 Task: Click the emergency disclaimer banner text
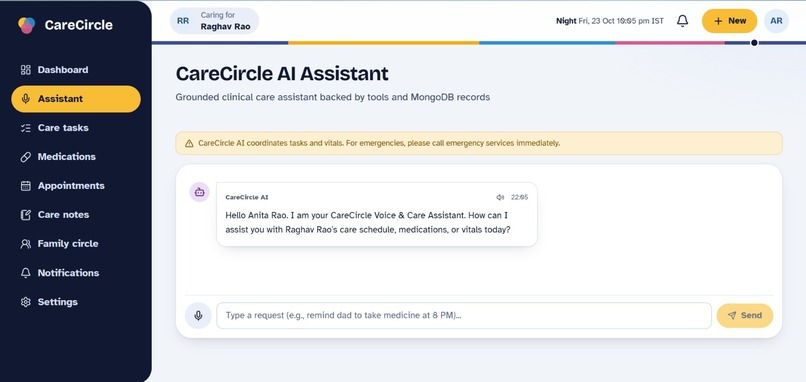[379, 143]
